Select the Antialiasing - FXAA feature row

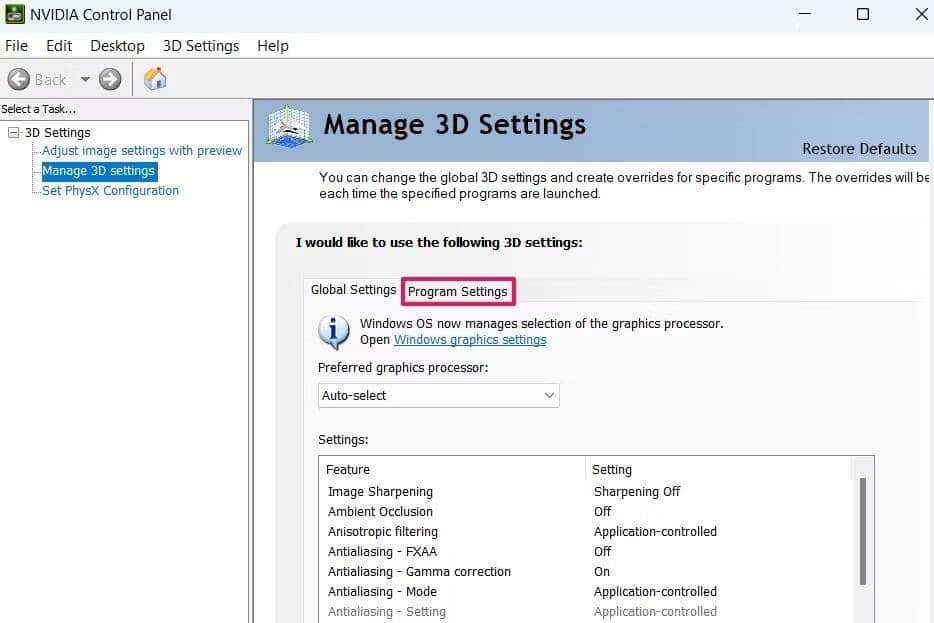pos(383,551)
